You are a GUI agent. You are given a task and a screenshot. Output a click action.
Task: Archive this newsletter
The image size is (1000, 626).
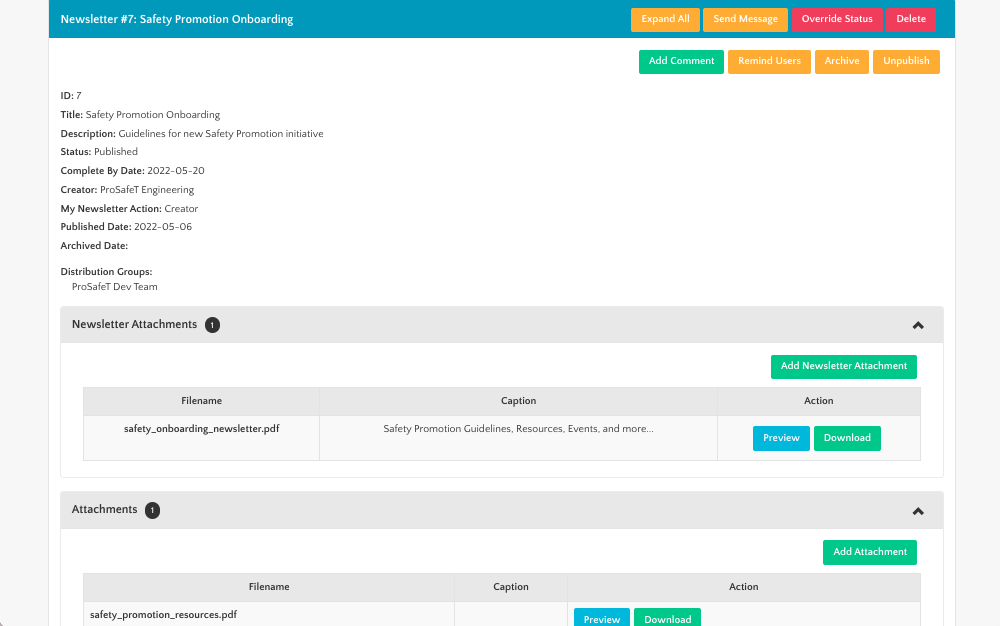842,61
